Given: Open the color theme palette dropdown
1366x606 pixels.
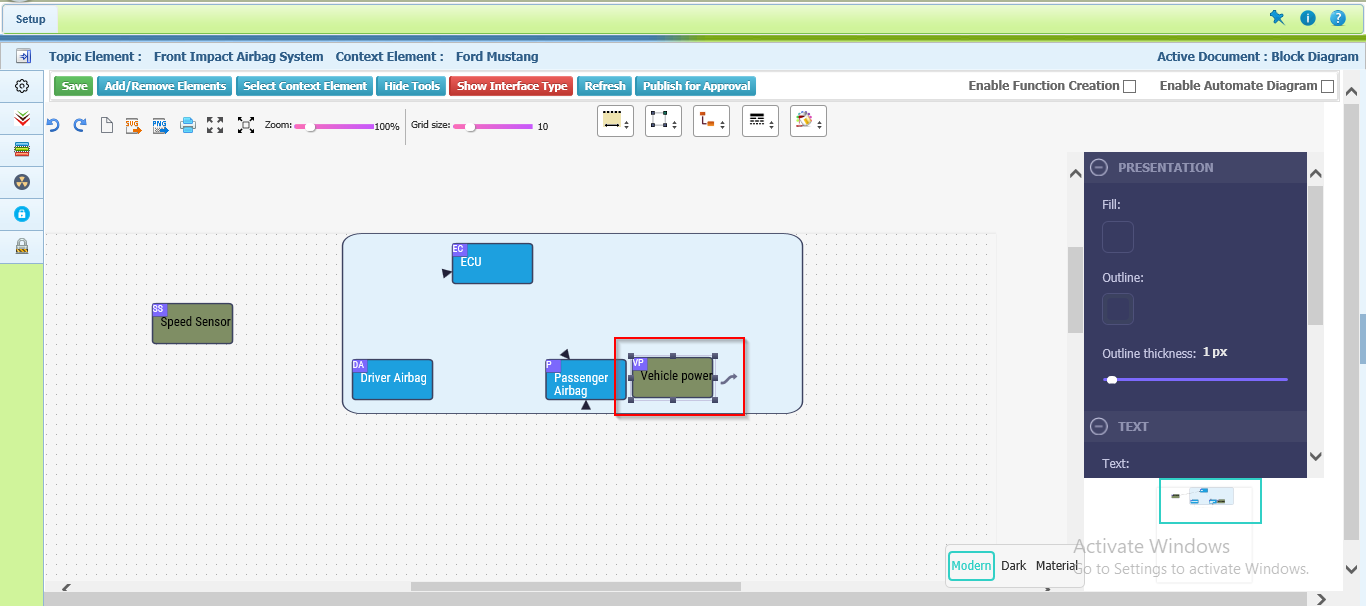Looking at the screenshot, I should pyautogui.click(x=808, y=121).
